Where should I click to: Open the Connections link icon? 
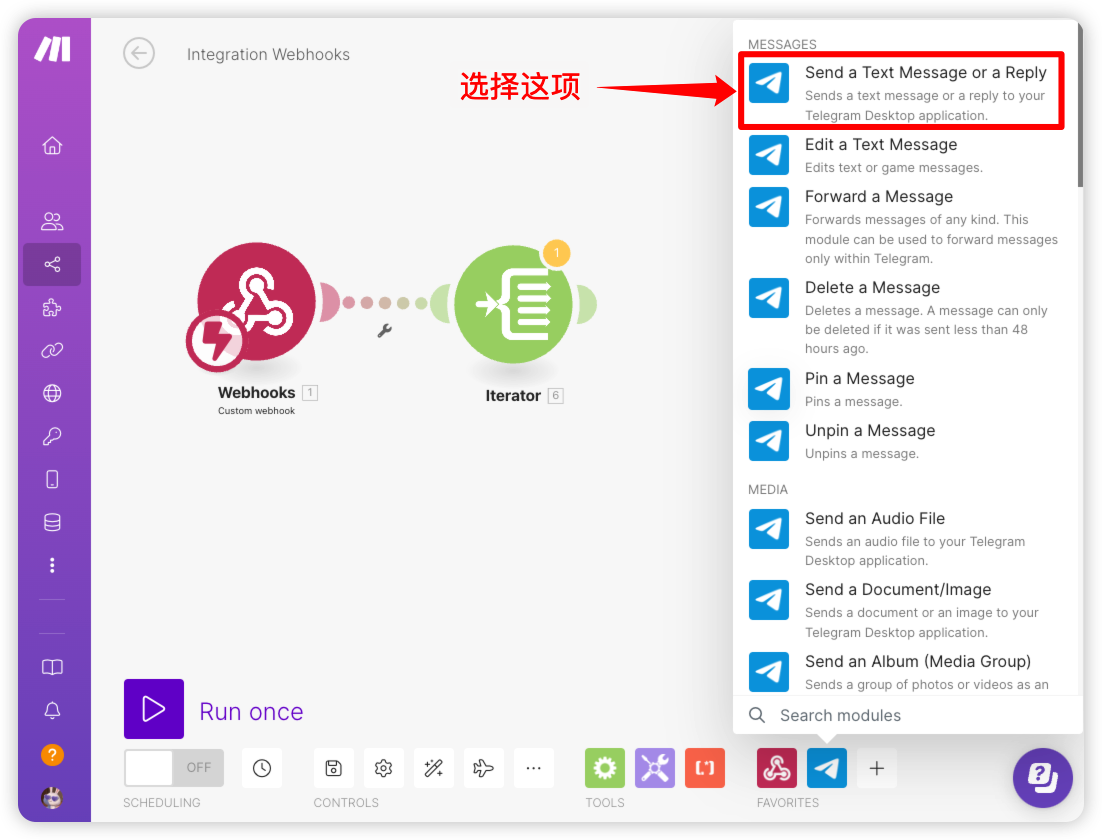52,350
